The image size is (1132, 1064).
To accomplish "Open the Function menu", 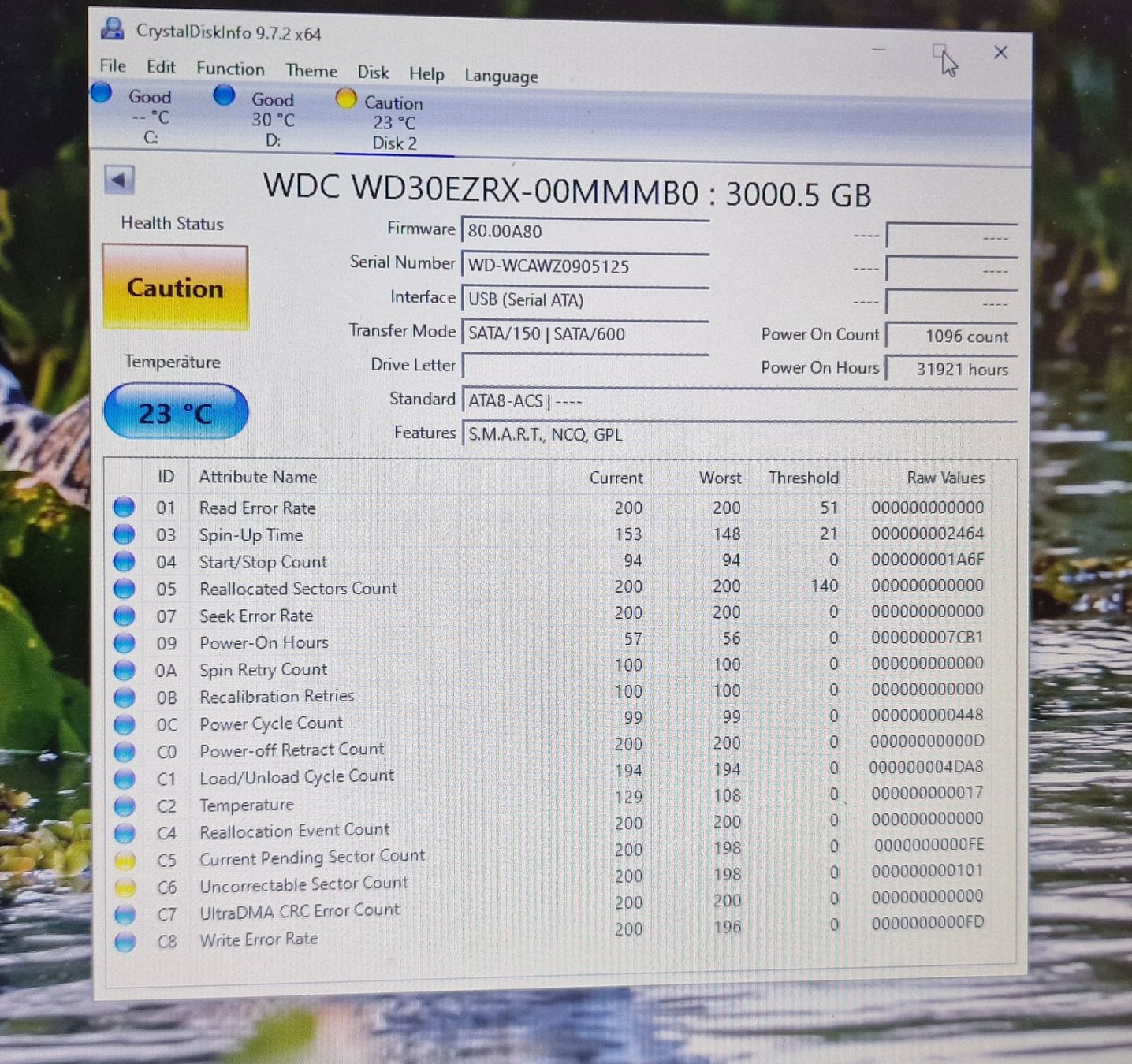I will click(230, 69).
